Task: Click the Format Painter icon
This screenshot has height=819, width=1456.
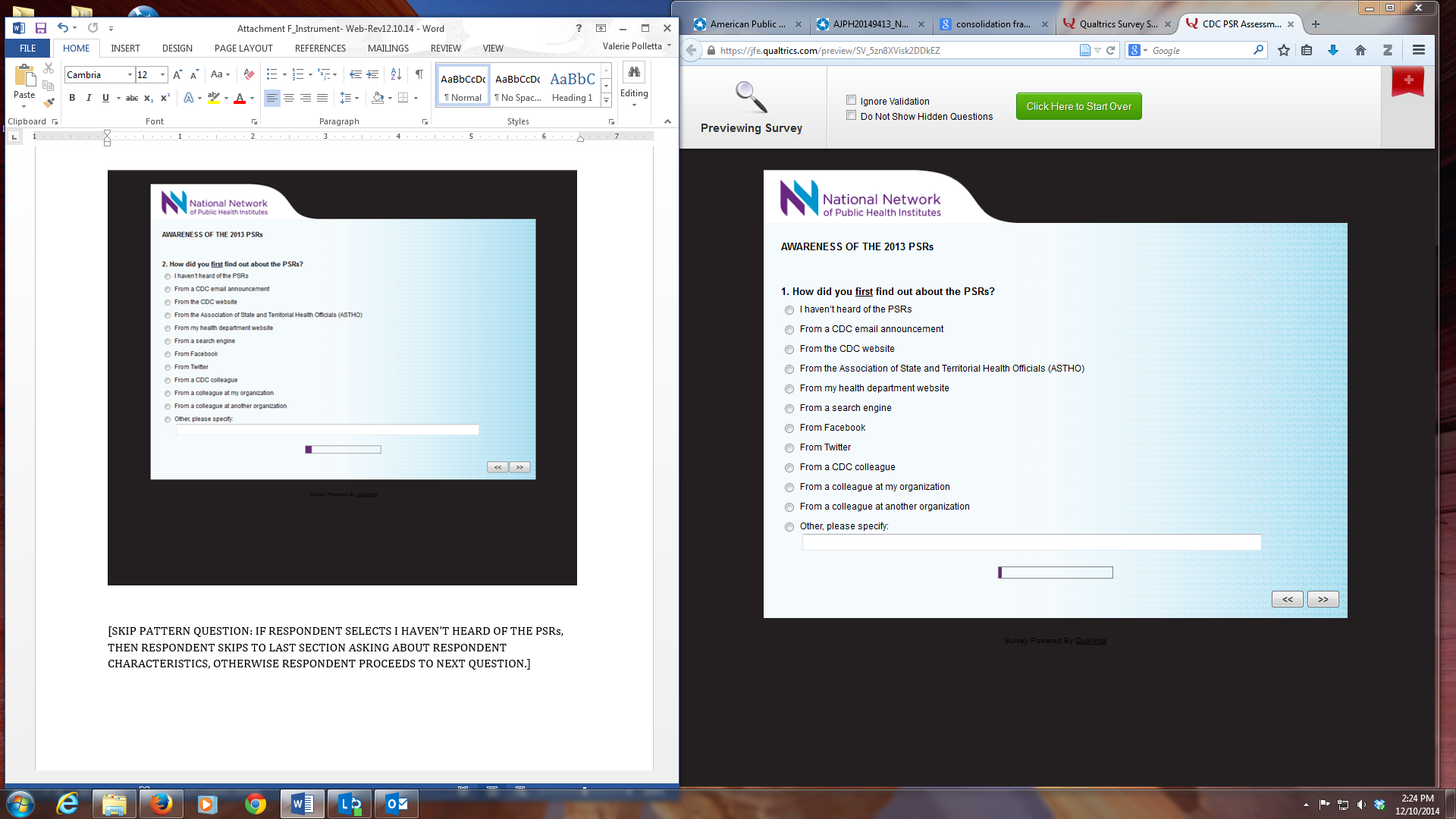Action: pos(49,102)
